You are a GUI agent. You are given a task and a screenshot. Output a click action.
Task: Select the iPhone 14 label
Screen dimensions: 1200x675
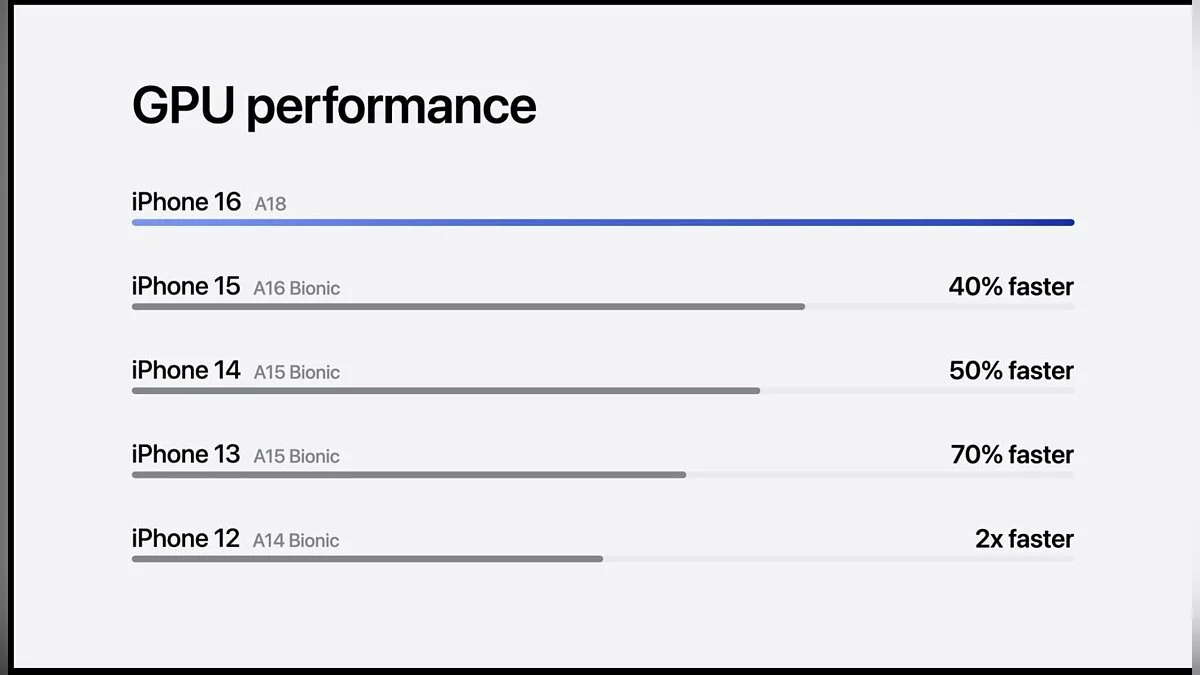186,370
